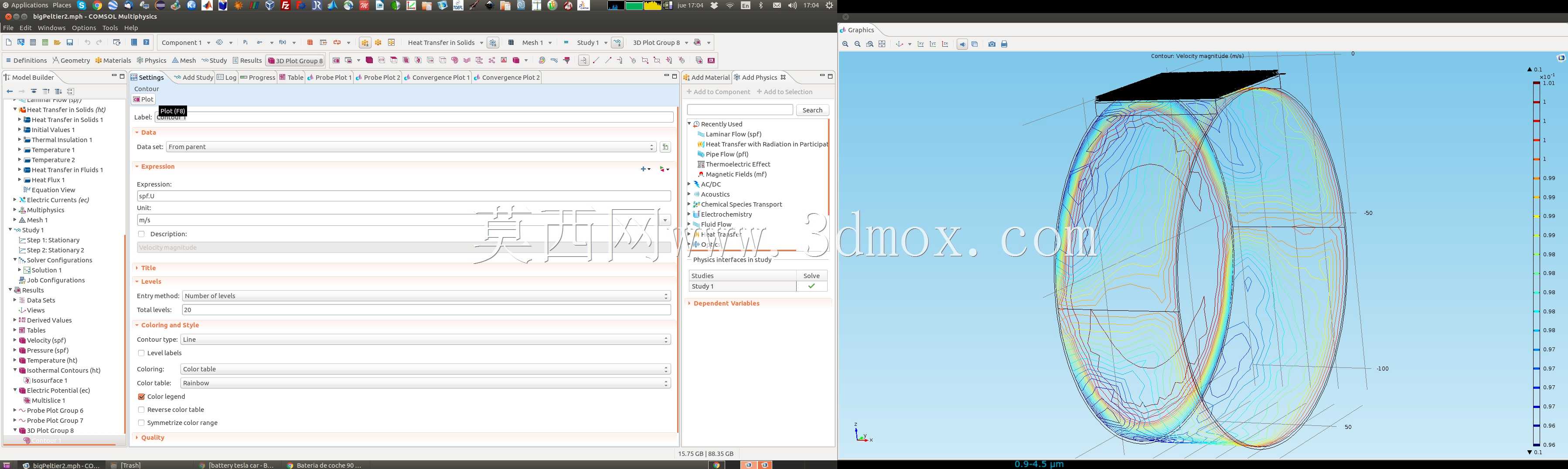The image size is (1568, 469).
Task: Toggle scene light icon in Graphics toolbar
Action: 962,44
